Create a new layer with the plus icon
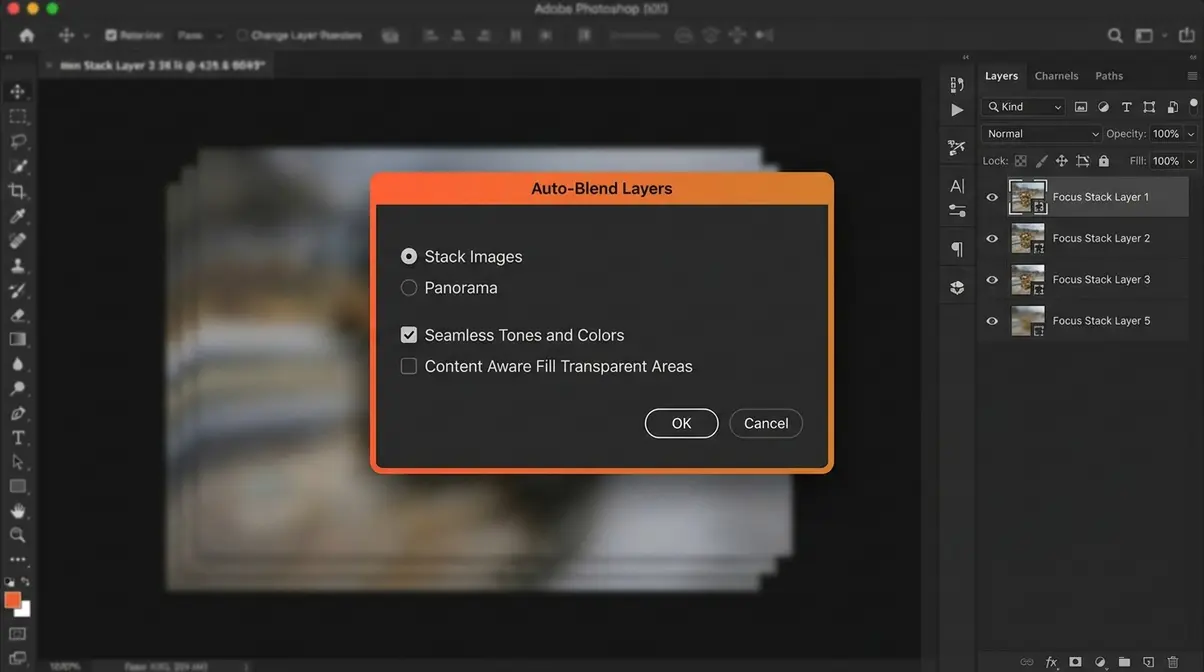The width and height of the screenshot is (1204, 672). click(1148, 662)
